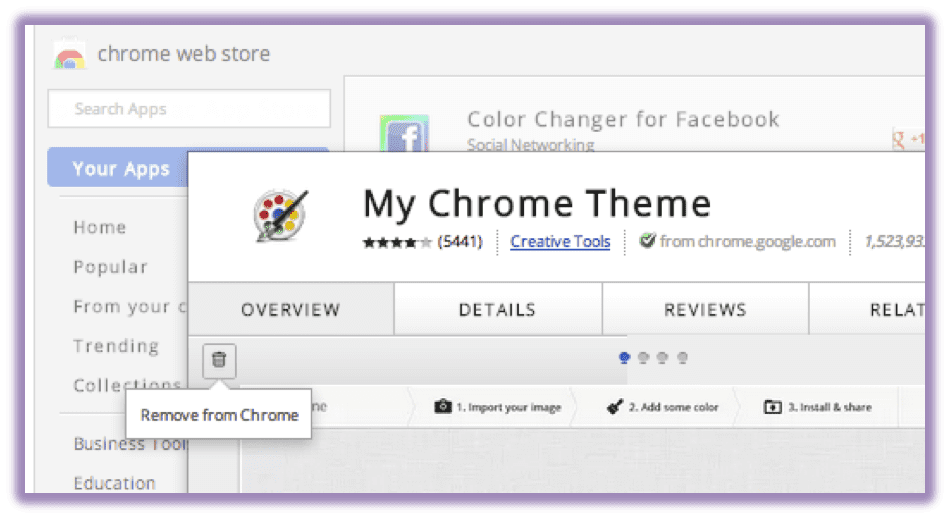Go to Home in the sidebar
Image resolution: width=950 pixels, height=518 pixels.
(x=100, y=227)
